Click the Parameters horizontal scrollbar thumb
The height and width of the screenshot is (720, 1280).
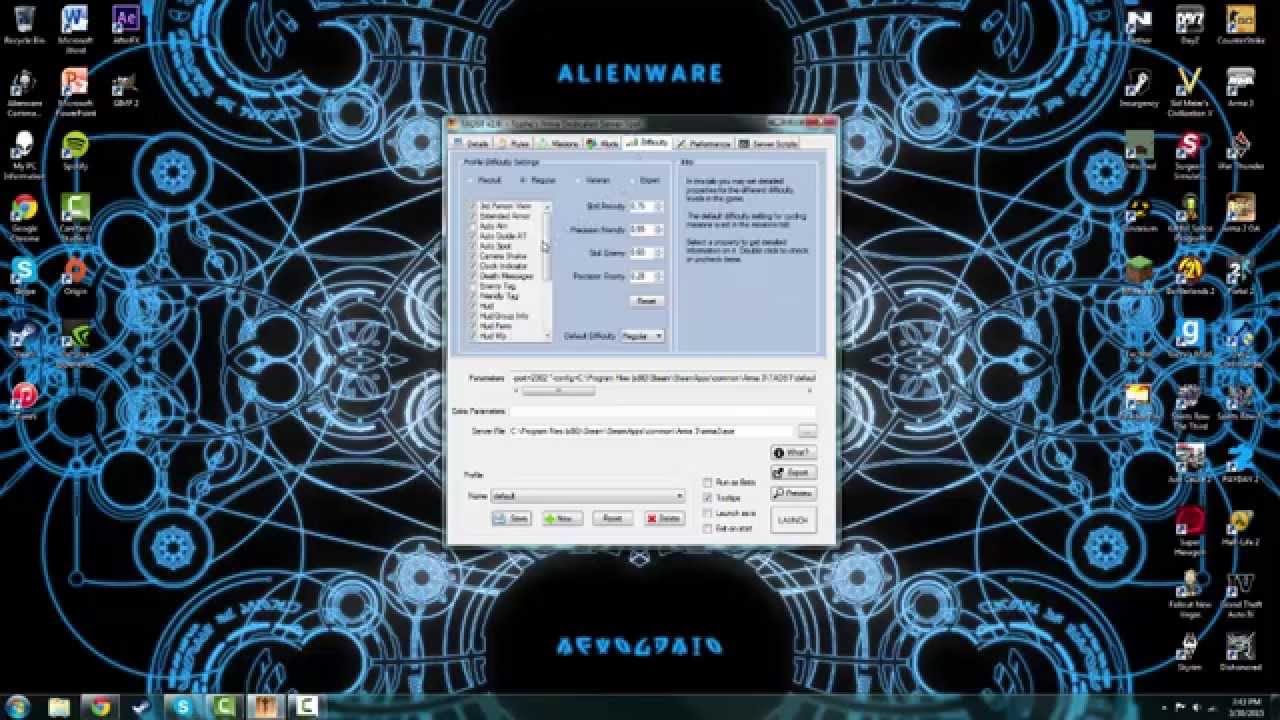click(559, 390)
